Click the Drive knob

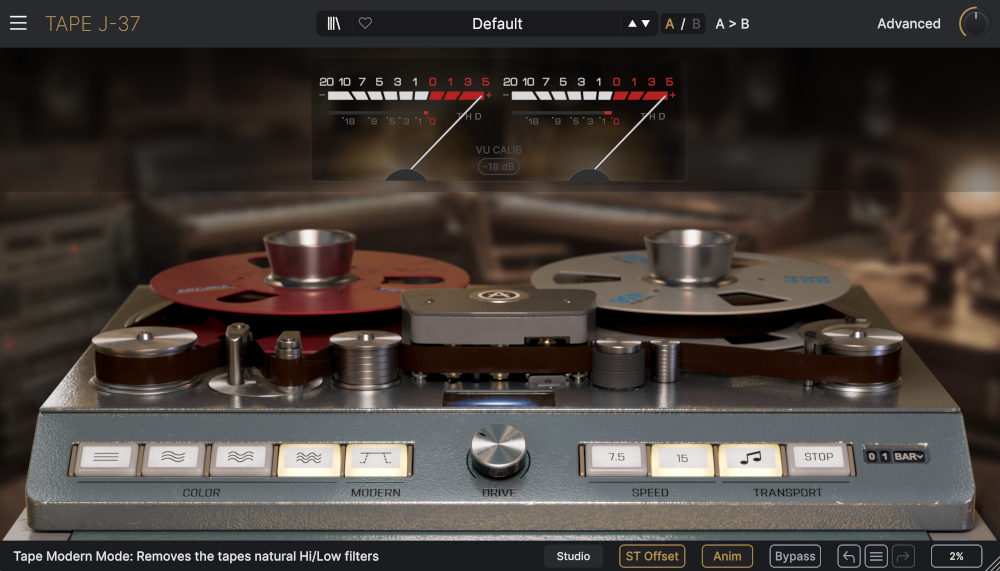click(x=499, y=450)
